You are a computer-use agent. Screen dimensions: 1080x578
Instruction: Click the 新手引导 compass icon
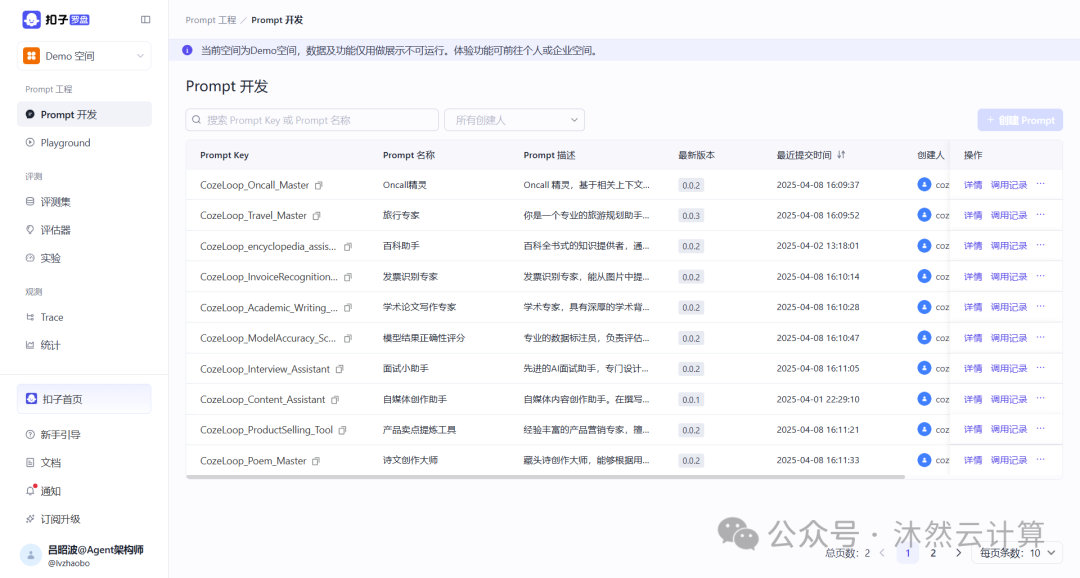point(30,434)
